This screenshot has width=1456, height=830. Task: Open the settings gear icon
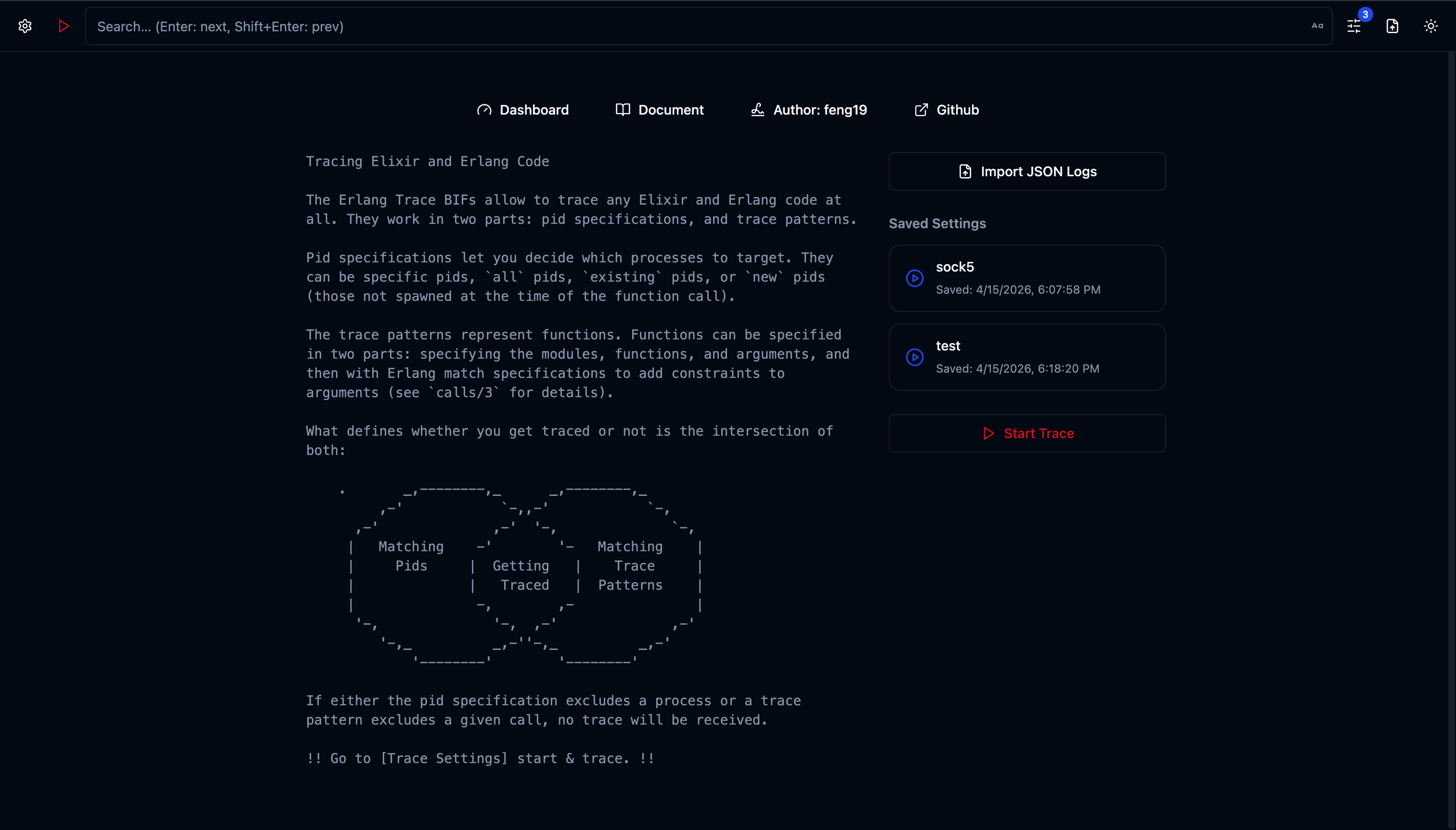(x=25, y=26)
